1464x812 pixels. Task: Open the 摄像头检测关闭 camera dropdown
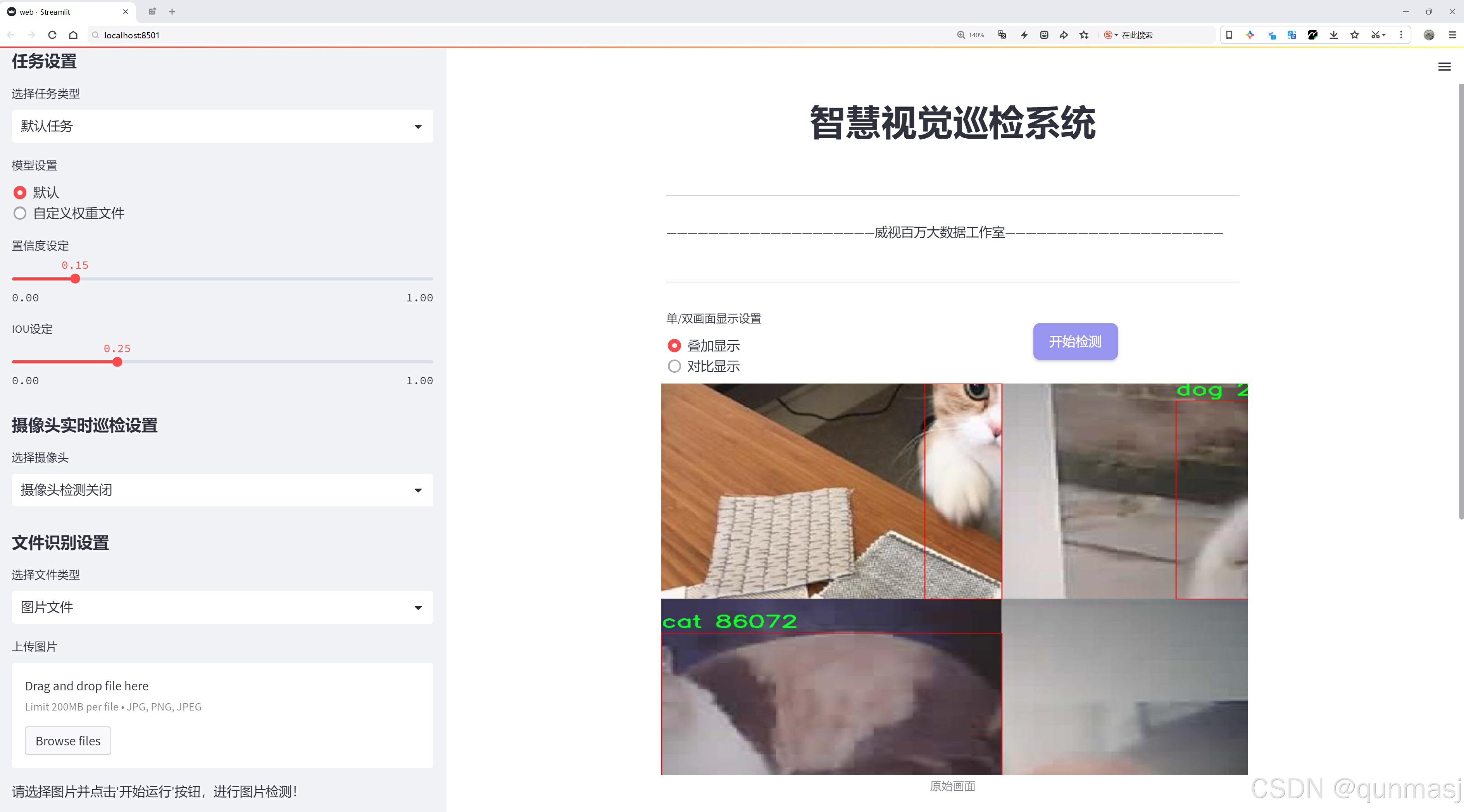pyautogui.click(x=222, y=490)
